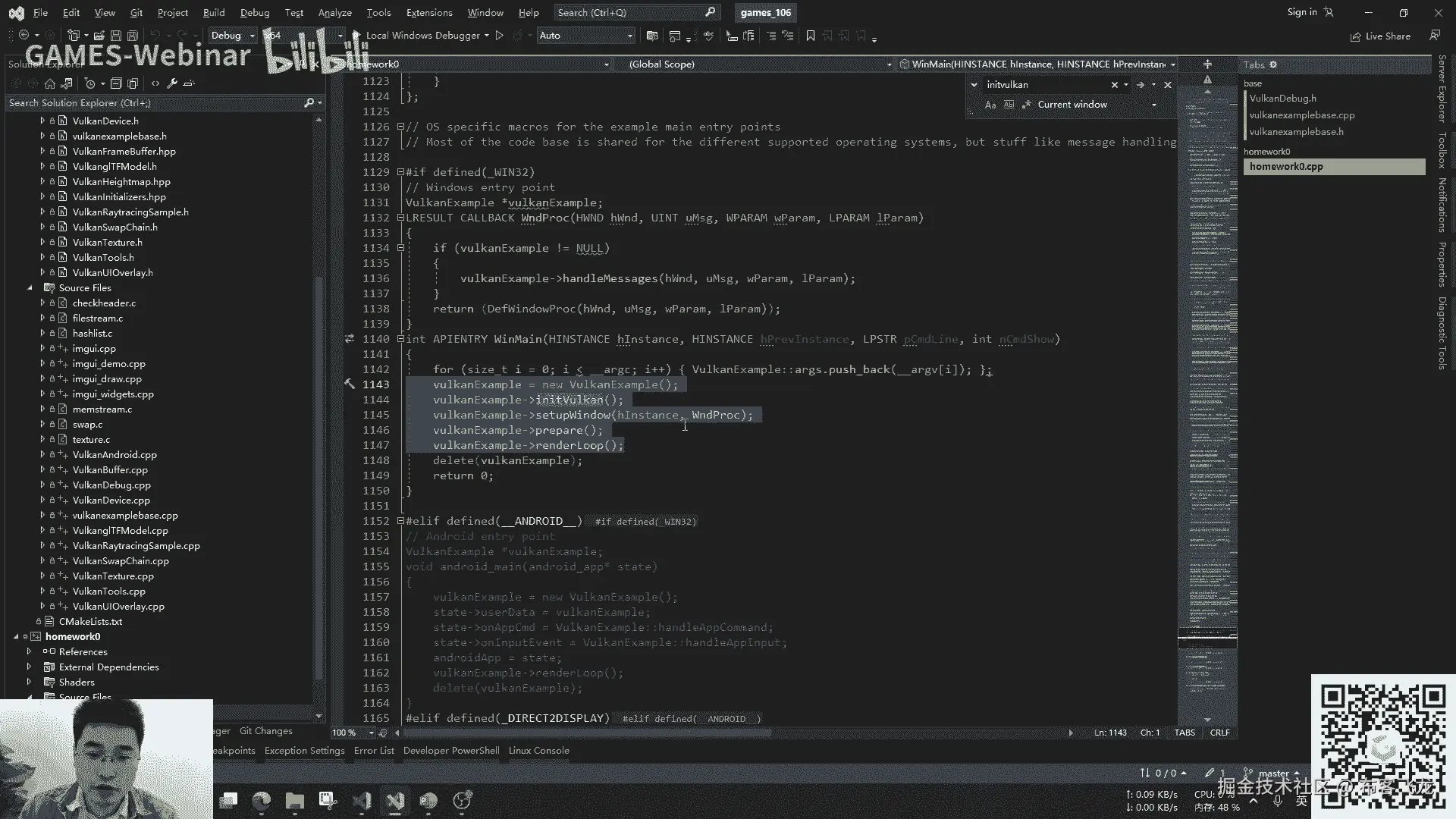This screenshot has height=819, width=1456.
Task: Click the Start Without Debugging play icon
Action: (x=499, y=36)
